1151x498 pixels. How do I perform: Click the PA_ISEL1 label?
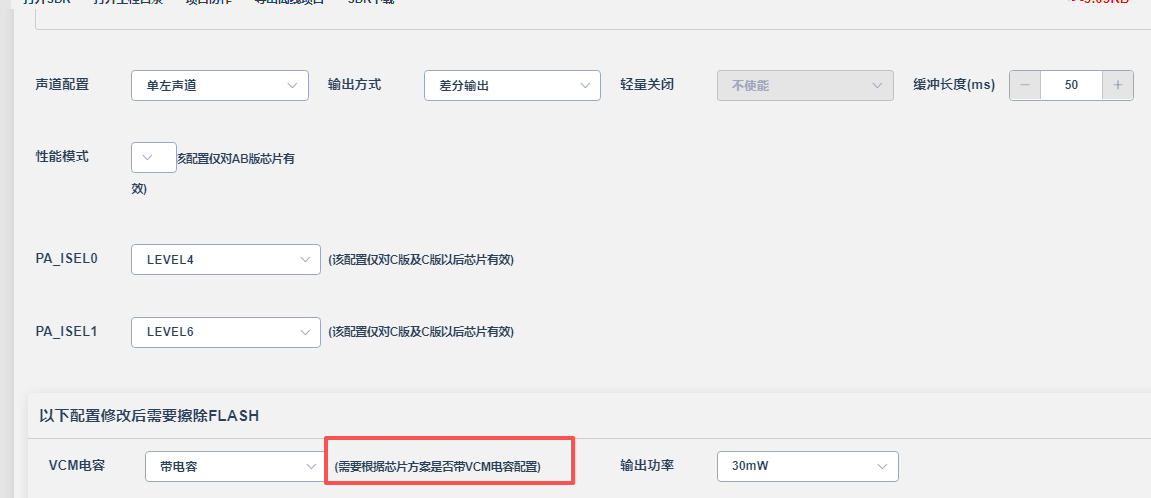[x=67, y=331]
